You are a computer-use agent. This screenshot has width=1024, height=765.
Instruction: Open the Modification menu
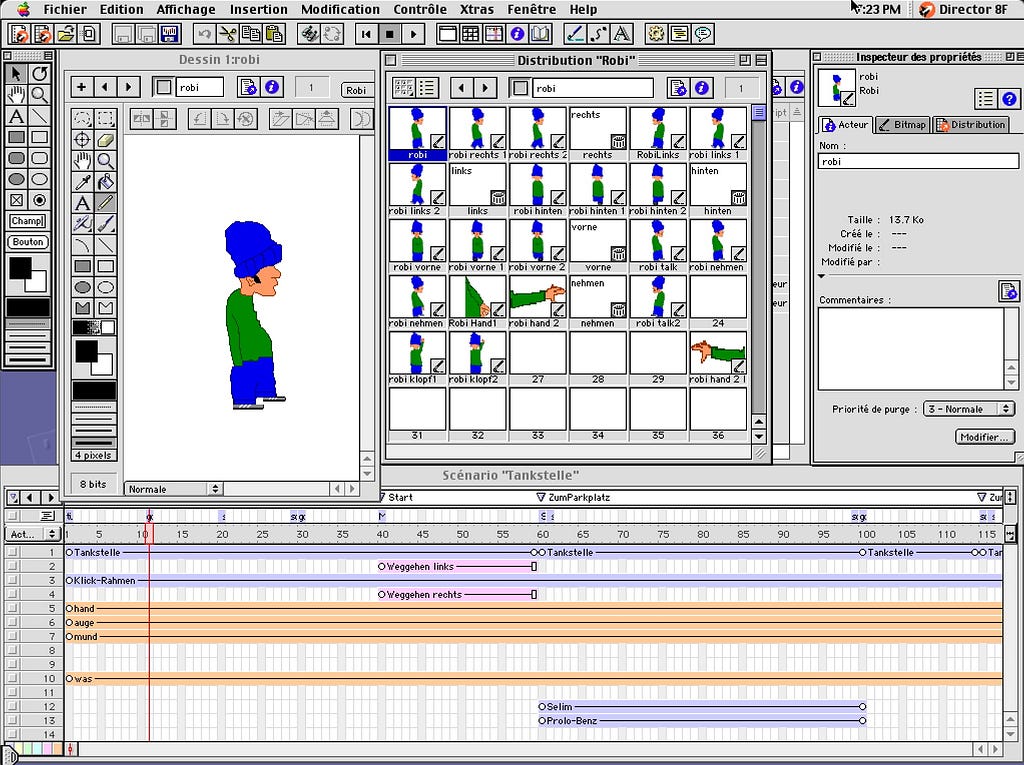pyautogui.click(x=340, y=9)
